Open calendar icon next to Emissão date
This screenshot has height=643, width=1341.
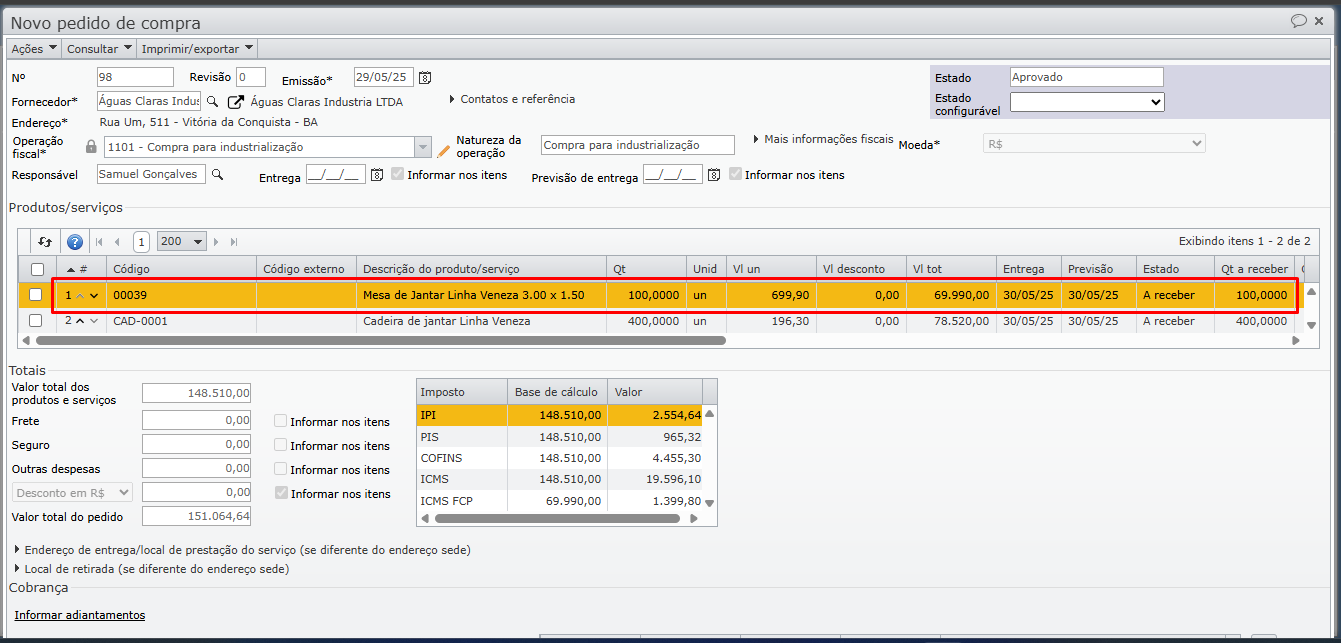pos(425,78)
